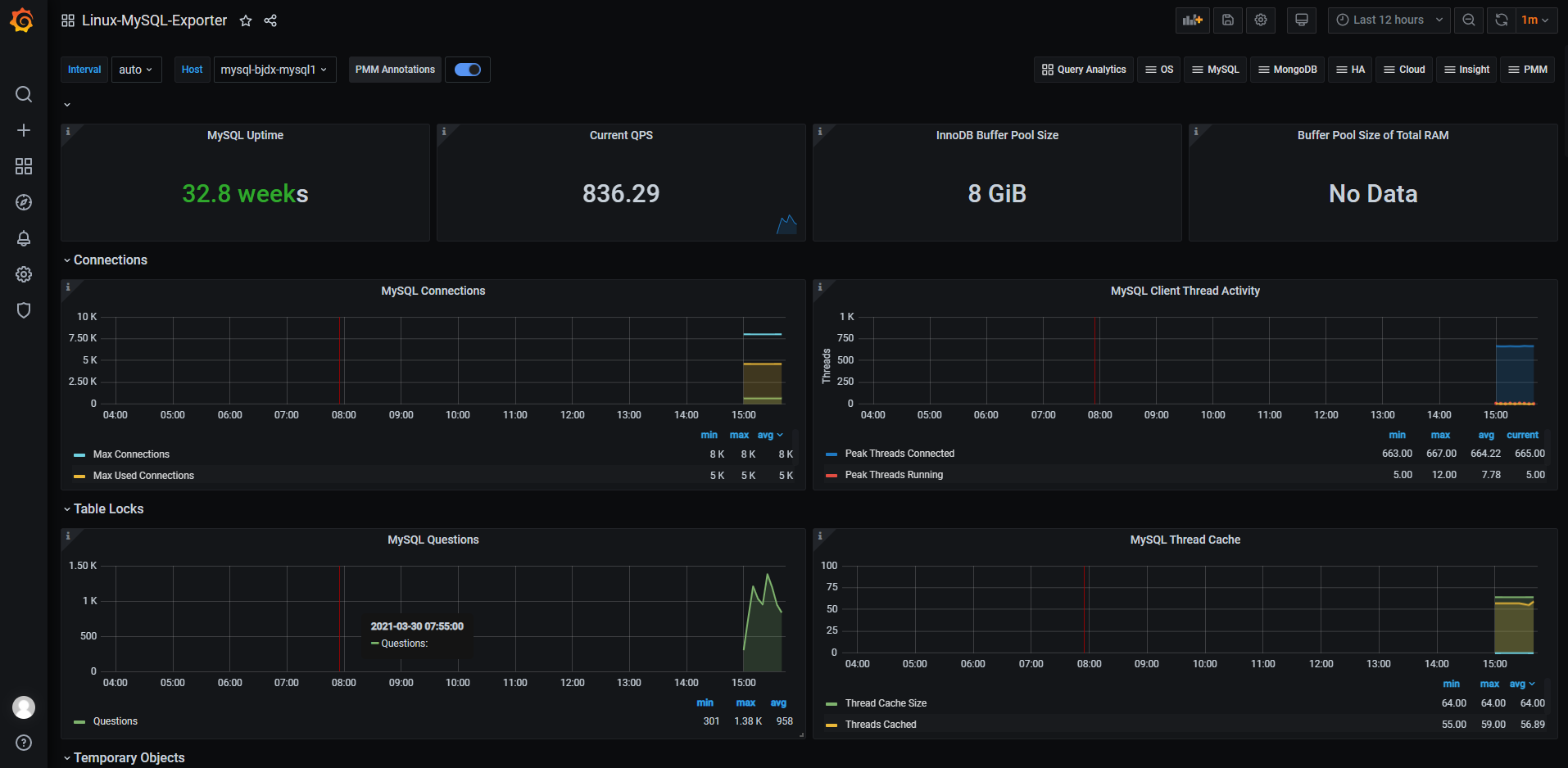This screenshot has height=768, width=1568.
Task: Open the Explore compass icon
Action: (24, 202)
